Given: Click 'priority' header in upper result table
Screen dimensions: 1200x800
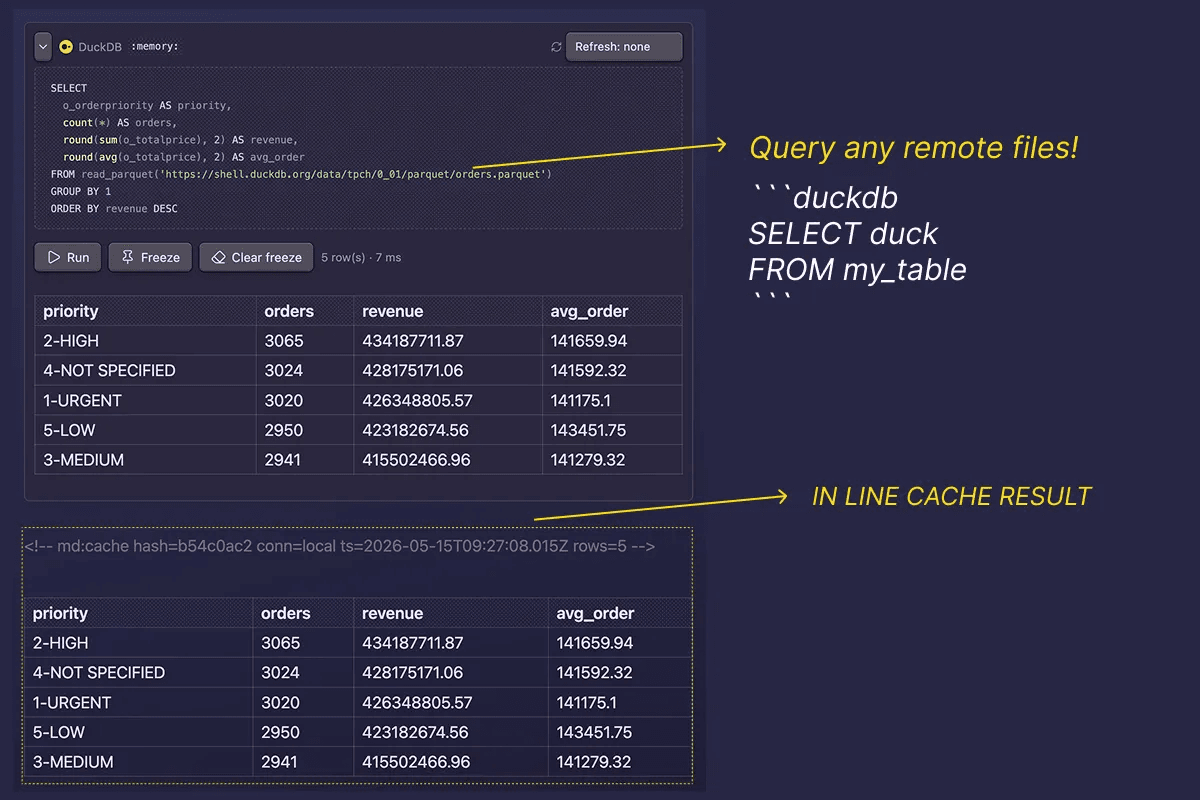Looking at the screenshot, I should point(71,311).
